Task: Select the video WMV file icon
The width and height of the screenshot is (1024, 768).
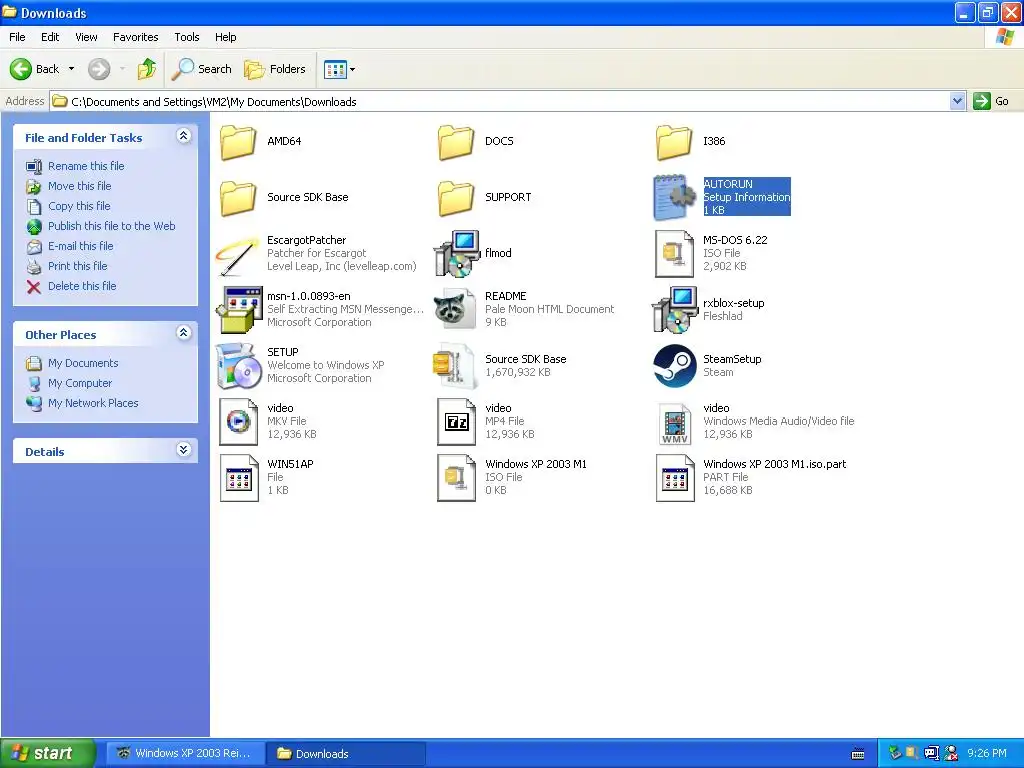Action: pyautogui.click(x=675, y=423)
